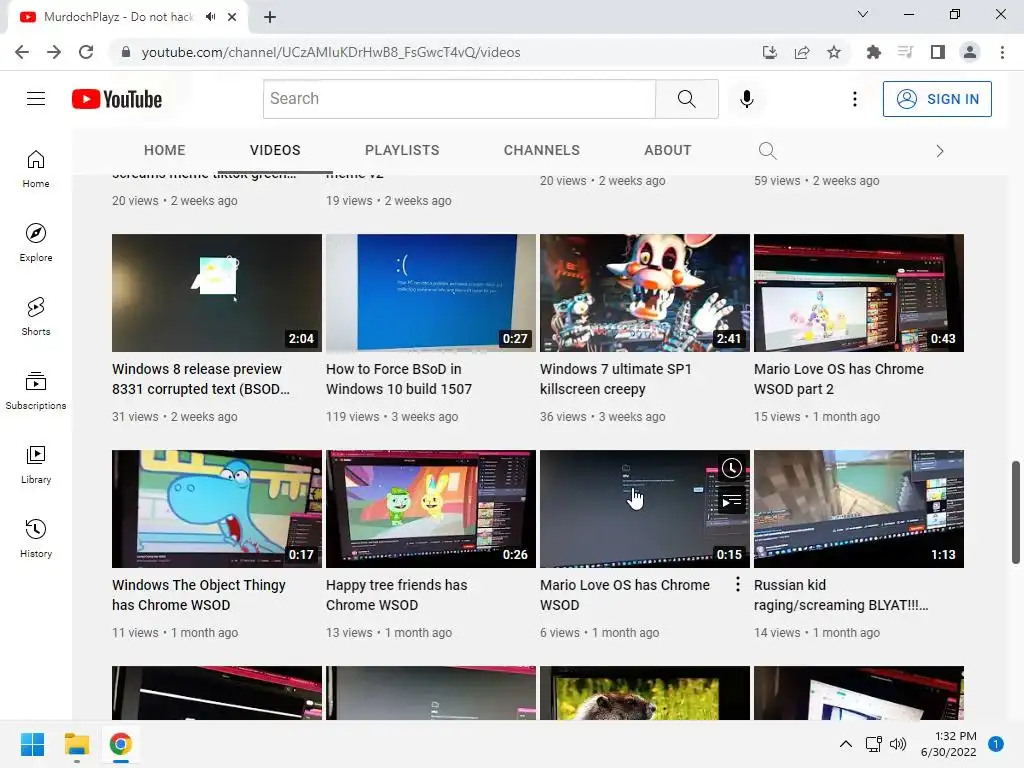Play the 0:26 Happy tree friends thumbnail

click(431, 509)
